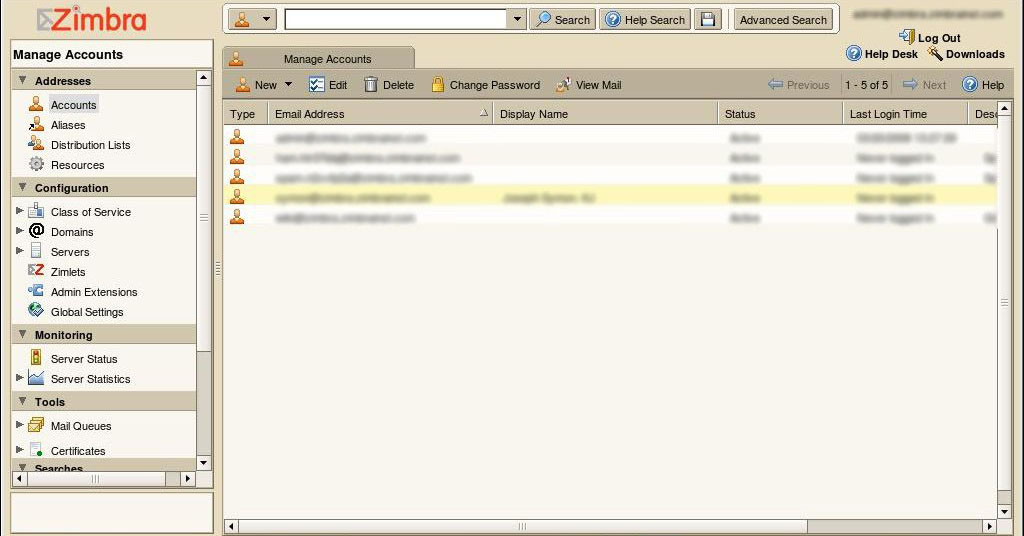Click the Search button

[x=562, y=20]
